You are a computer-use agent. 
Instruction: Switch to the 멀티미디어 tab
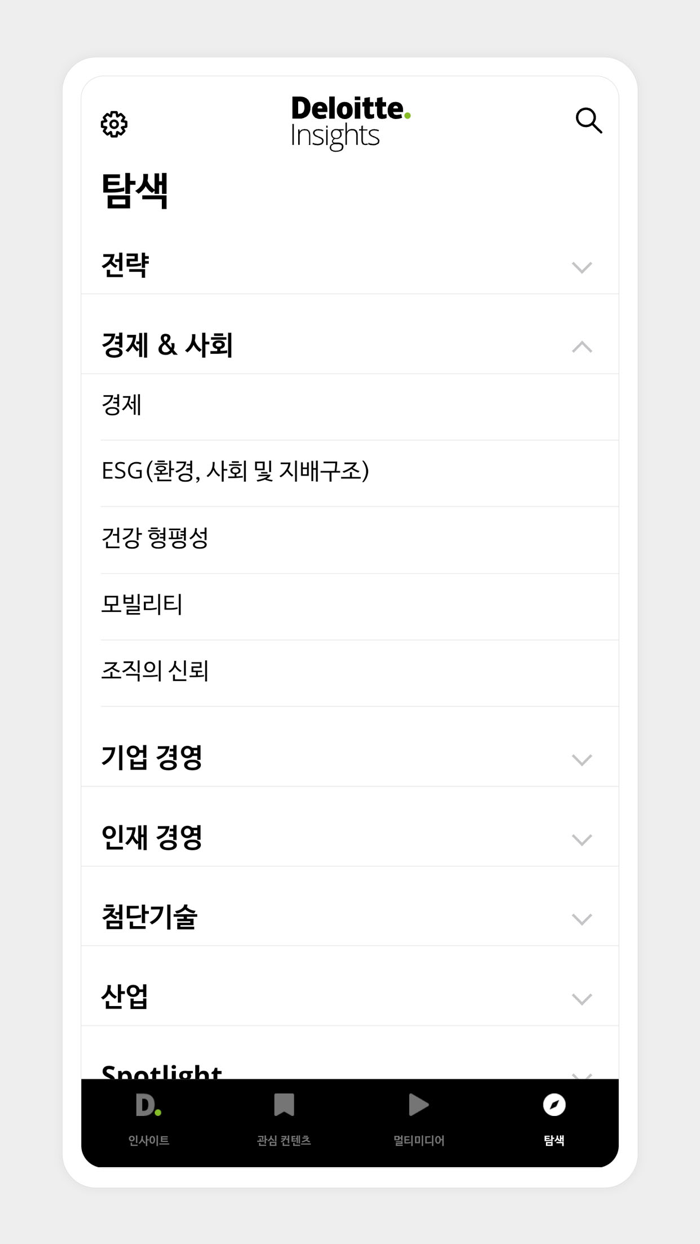418,1121
